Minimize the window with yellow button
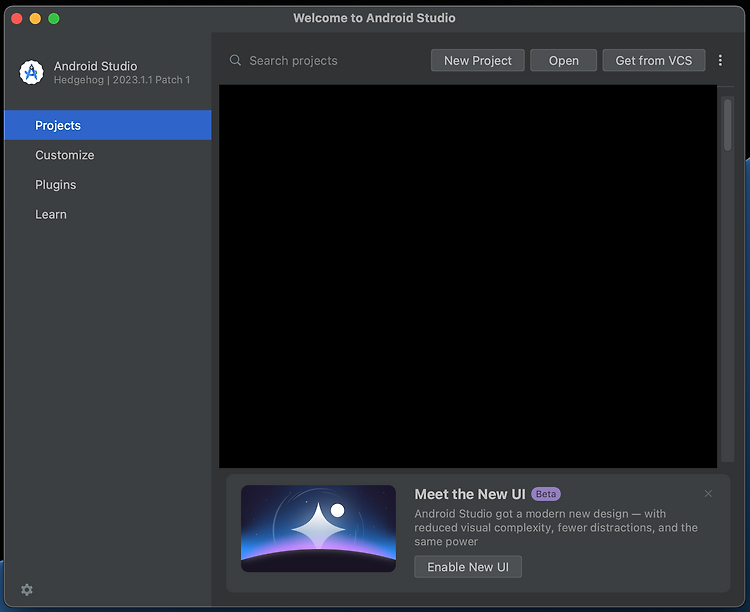 click(35, 19)
